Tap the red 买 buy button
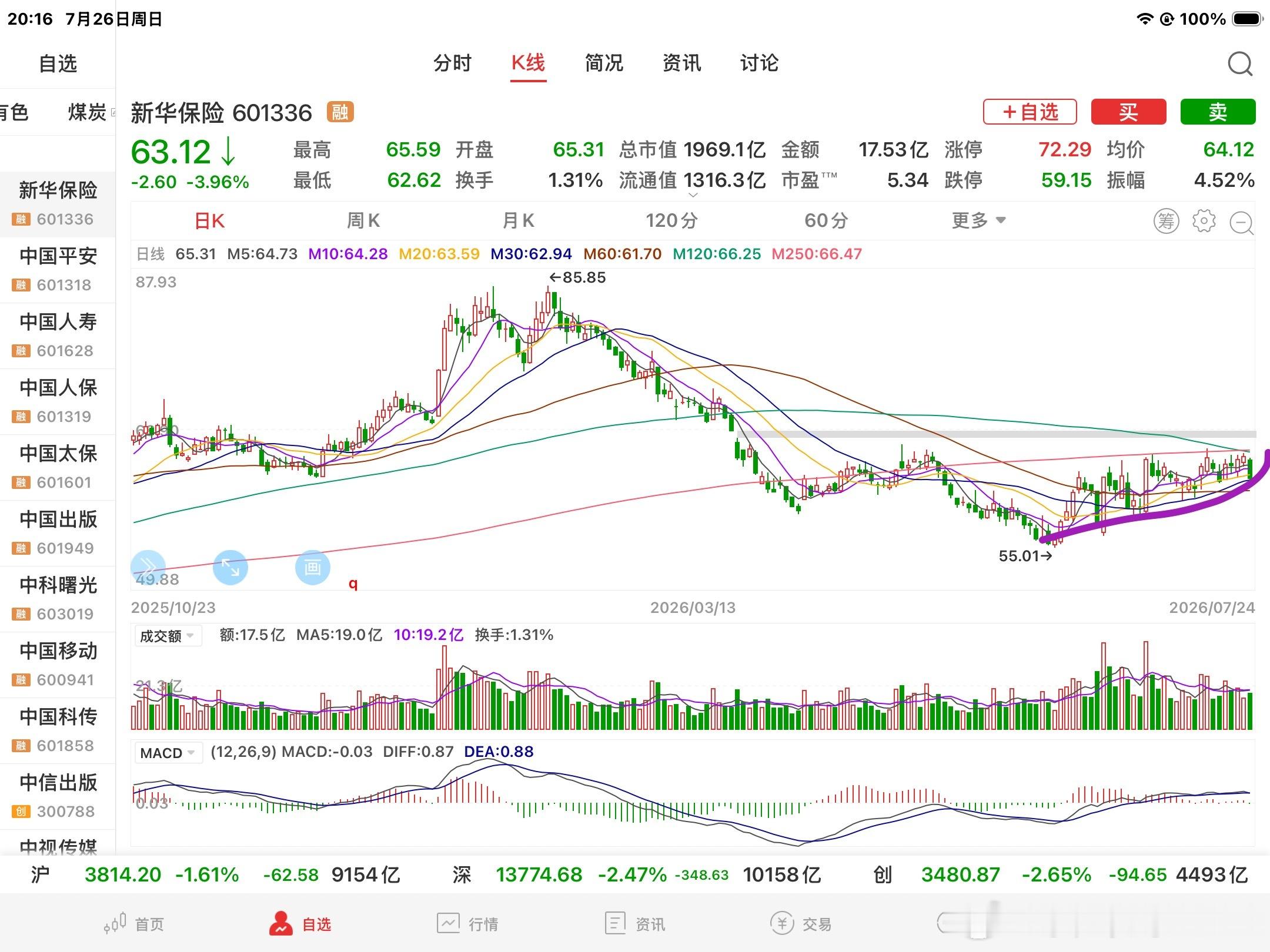This screenshot has height=952, width=1270. (1128, 112)
